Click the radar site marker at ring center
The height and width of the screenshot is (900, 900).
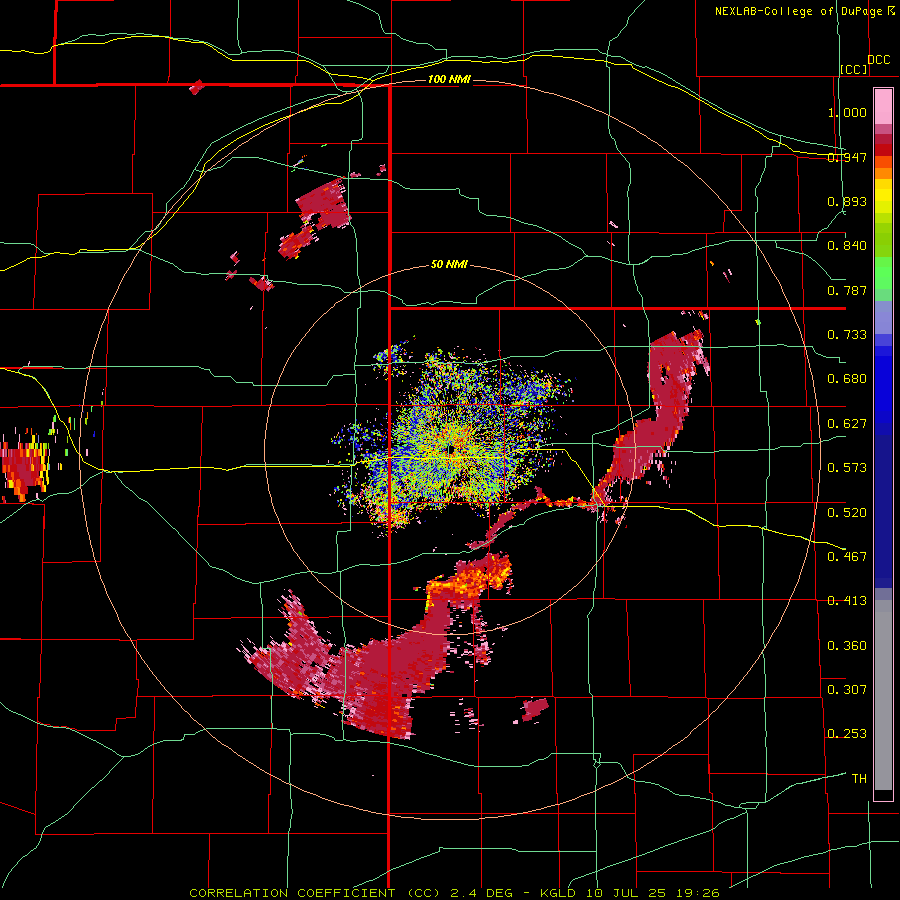[x=451, y=449]
